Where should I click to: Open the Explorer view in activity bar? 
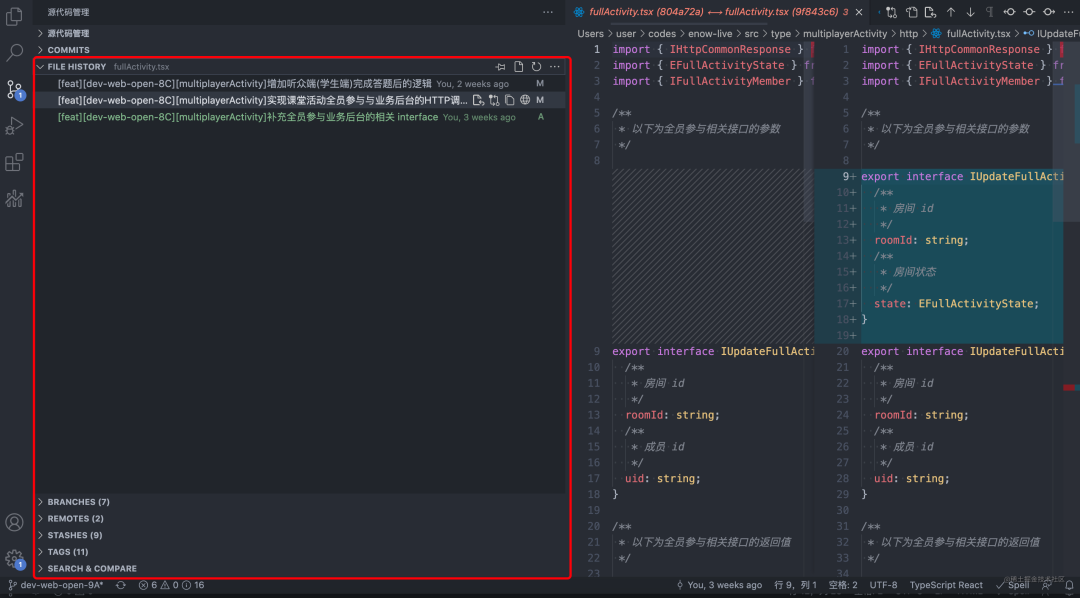point(14,16)
